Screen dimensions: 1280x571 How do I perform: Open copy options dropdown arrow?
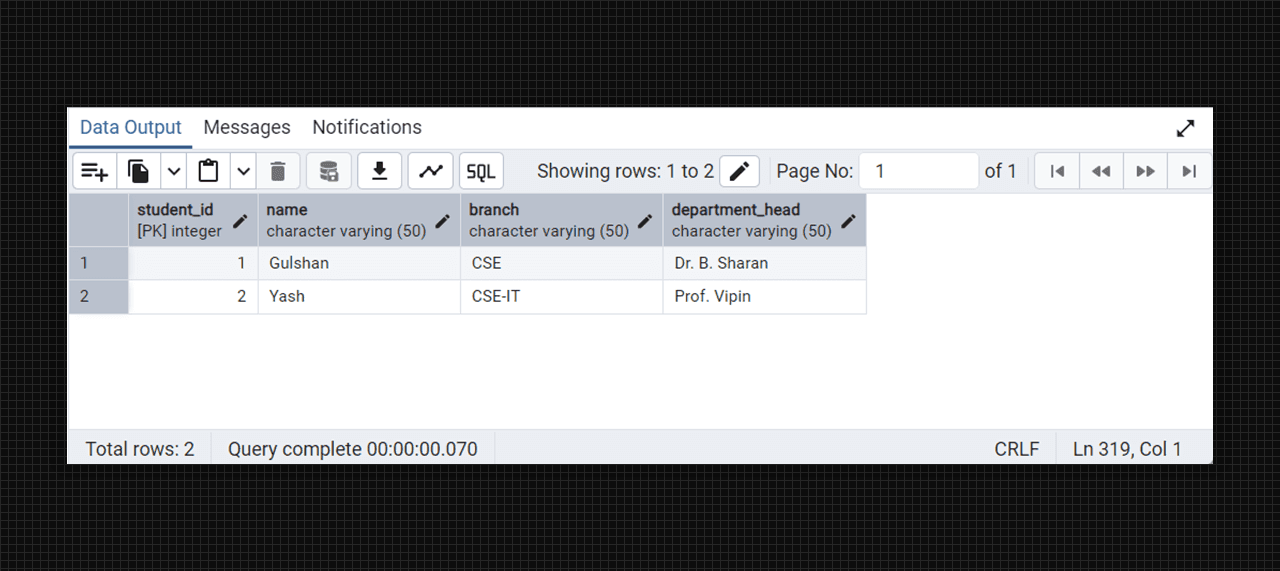point(174,171)
